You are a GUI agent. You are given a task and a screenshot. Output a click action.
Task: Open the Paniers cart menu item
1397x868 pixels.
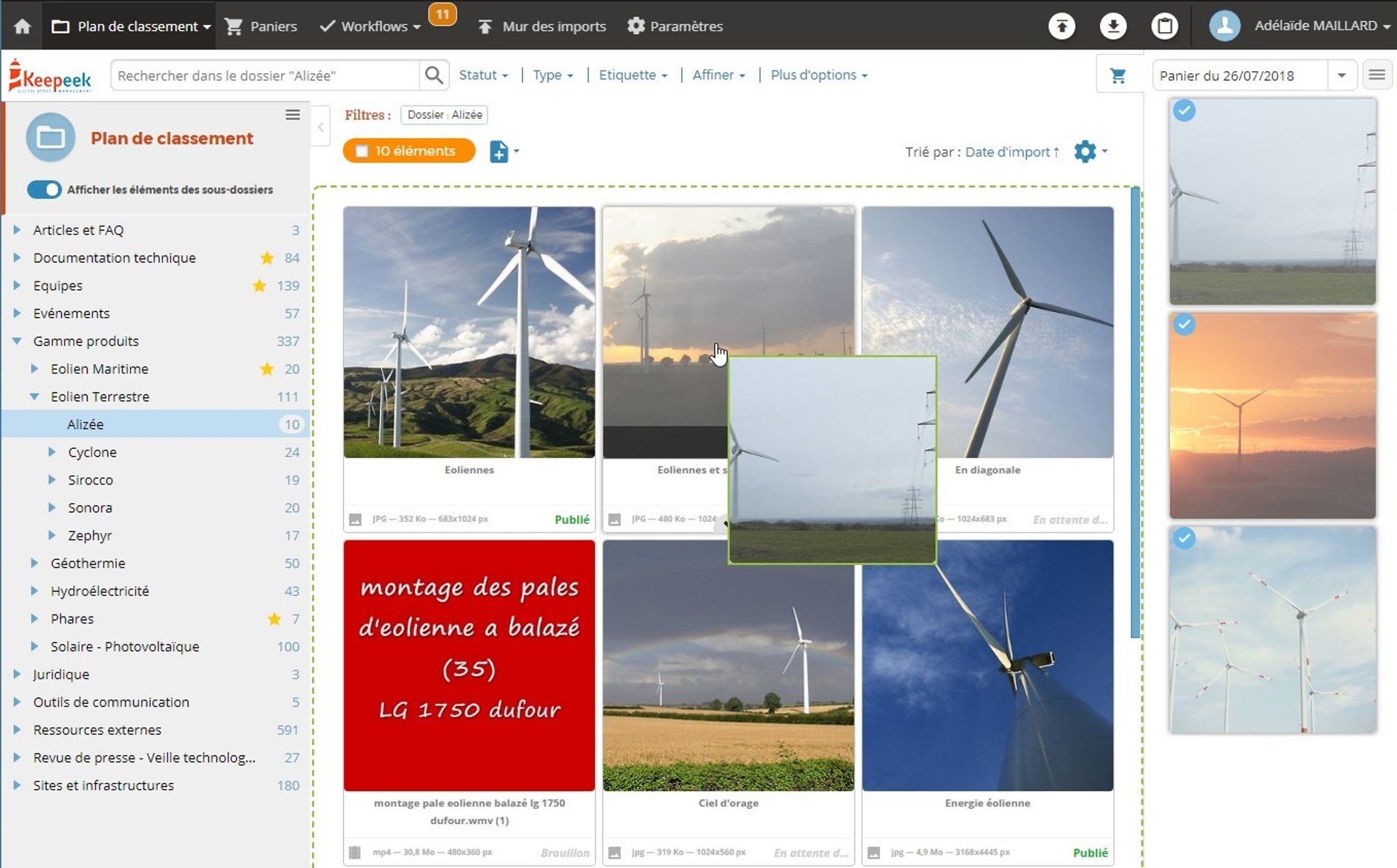point(261,27)
